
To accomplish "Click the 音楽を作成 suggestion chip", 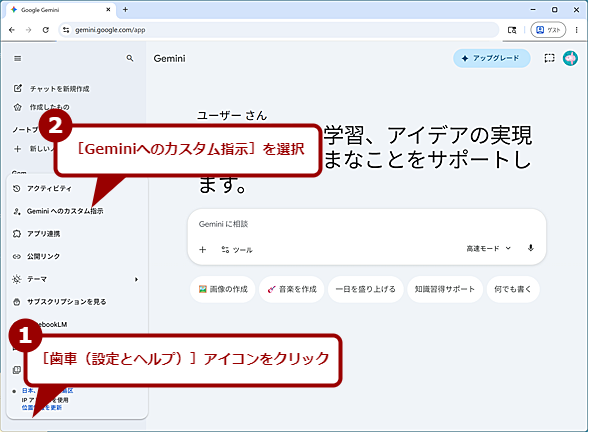I will click(x=292, y=289).
